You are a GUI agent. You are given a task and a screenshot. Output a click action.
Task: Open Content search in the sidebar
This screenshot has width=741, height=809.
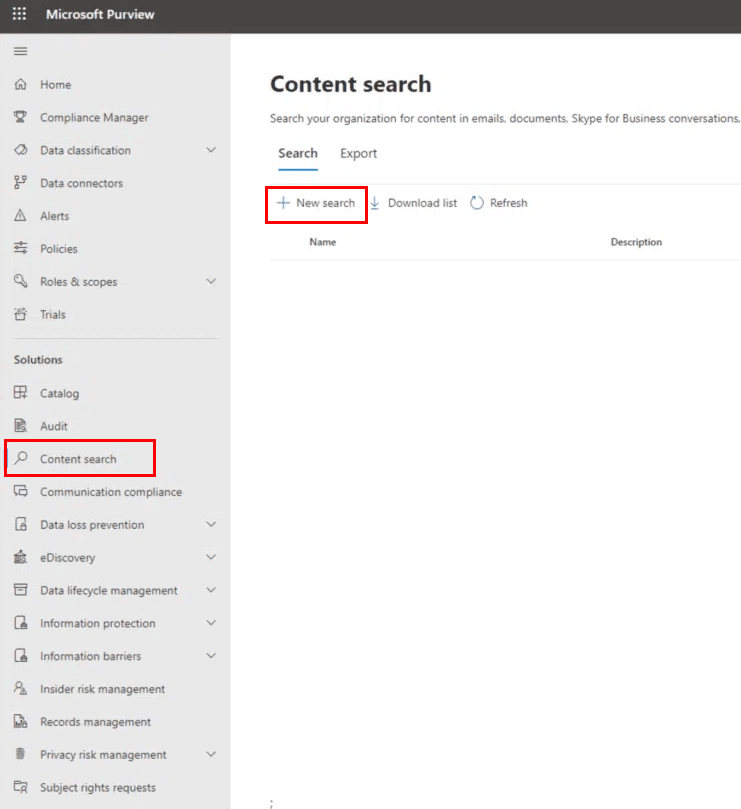(78, 459)
